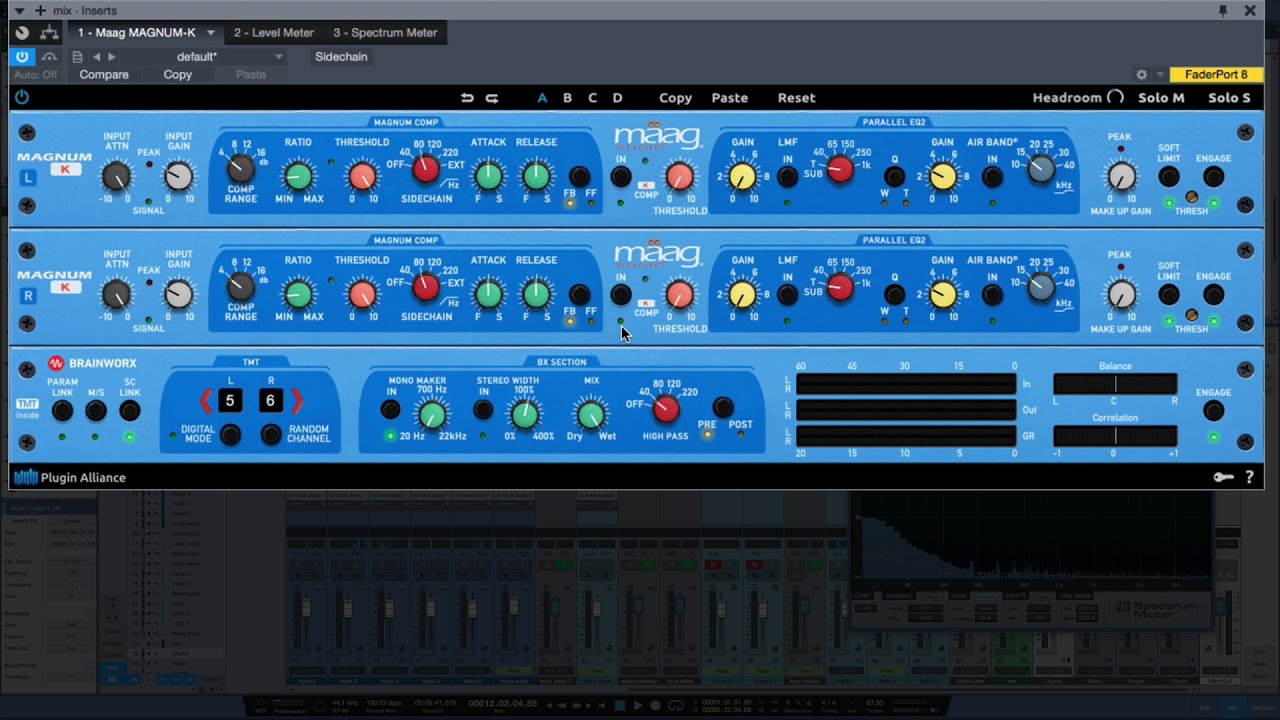Adjust the Headroom knob icon
This screenshot has height=720, width=1280.
coord(1115,97)
